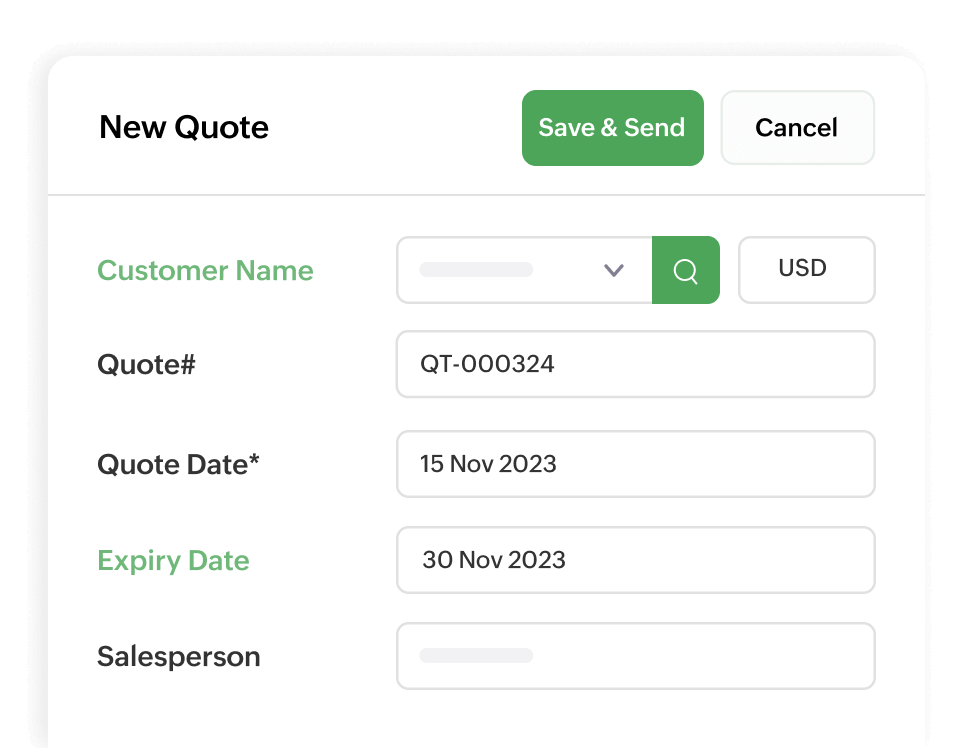Click the Salesperson label
Screen dimensions: 974x748
coord(178,657)
